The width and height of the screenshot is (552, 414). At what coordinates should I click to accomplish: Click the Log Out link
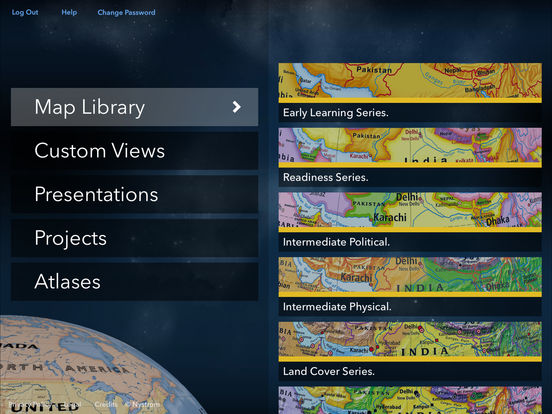pyautogui.click(x=25, y=12)
